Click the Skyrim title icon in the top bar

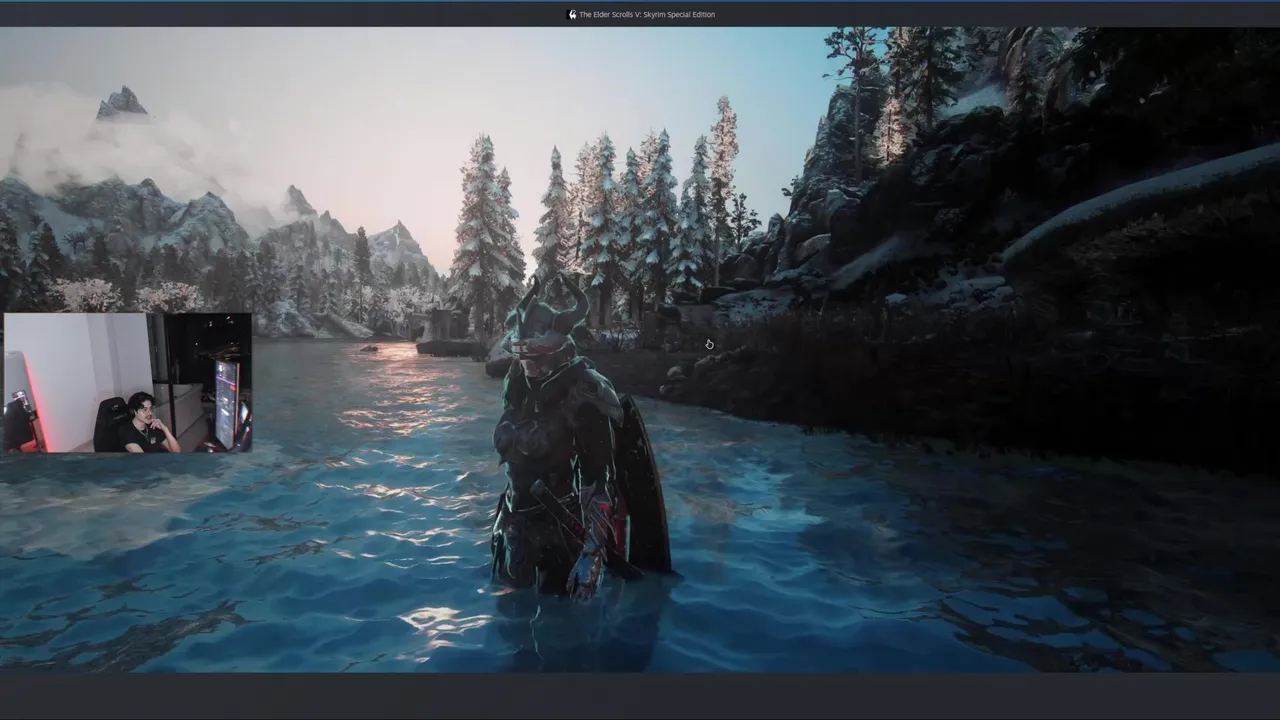click(571, 15)
